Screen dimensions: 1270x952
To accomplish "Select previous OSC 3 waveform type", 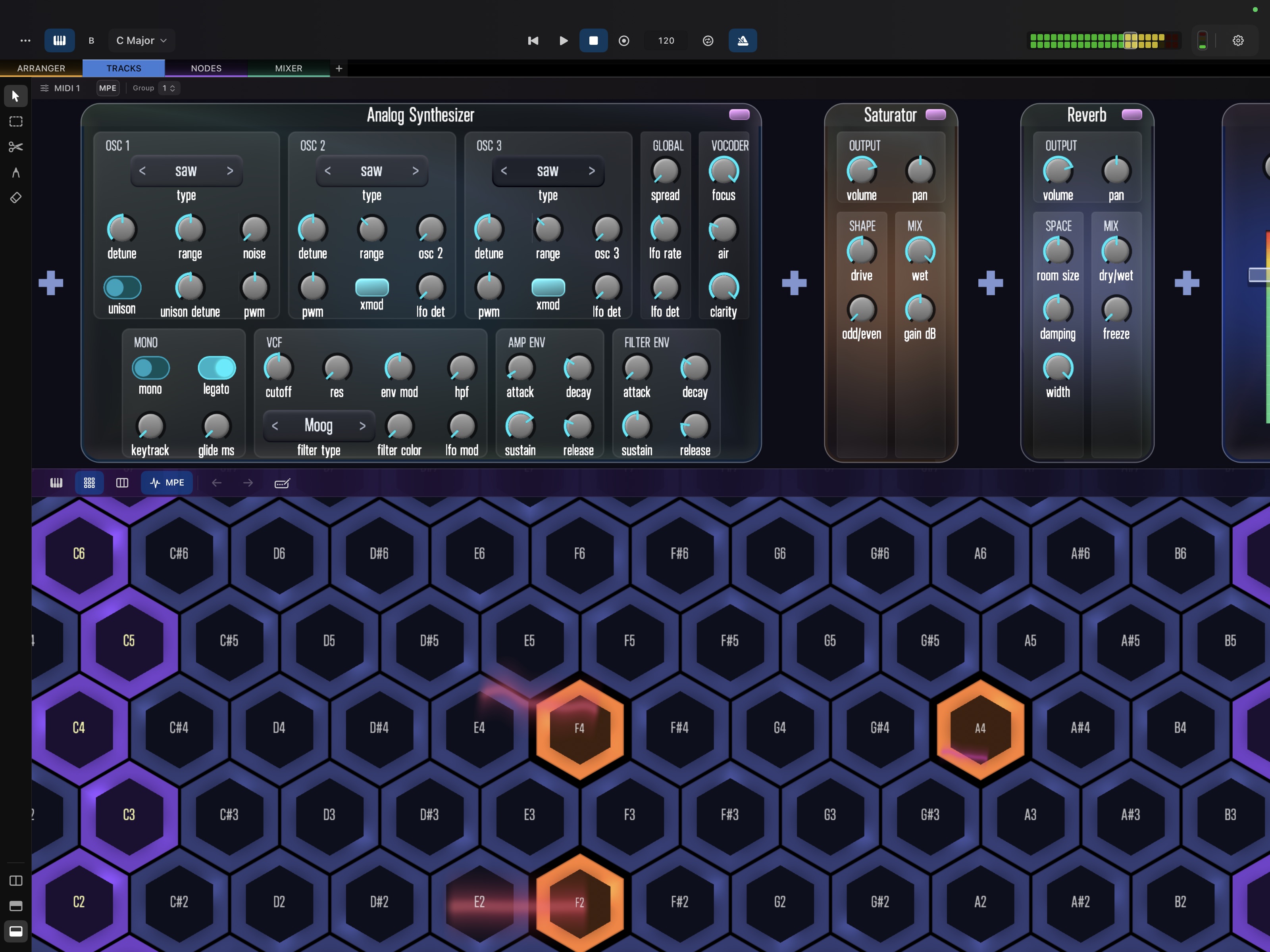I will 504,171.
